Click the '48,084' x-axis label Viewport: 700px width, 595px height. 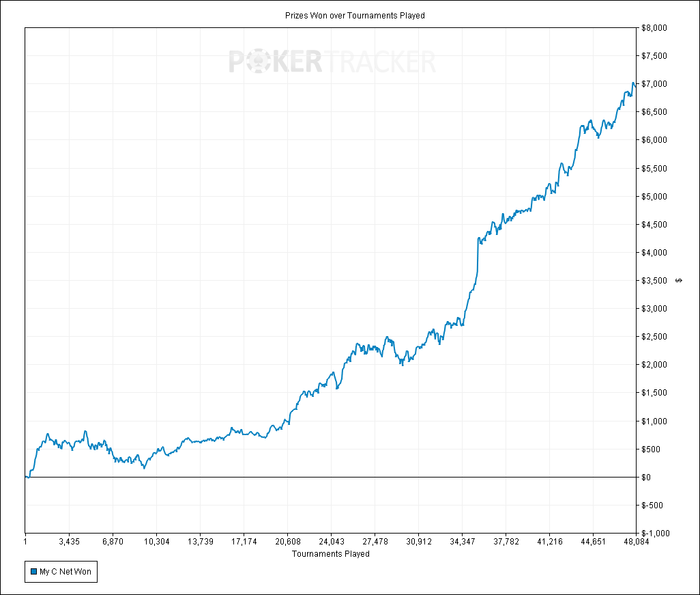pyautogui.click(x=636, y=542)
